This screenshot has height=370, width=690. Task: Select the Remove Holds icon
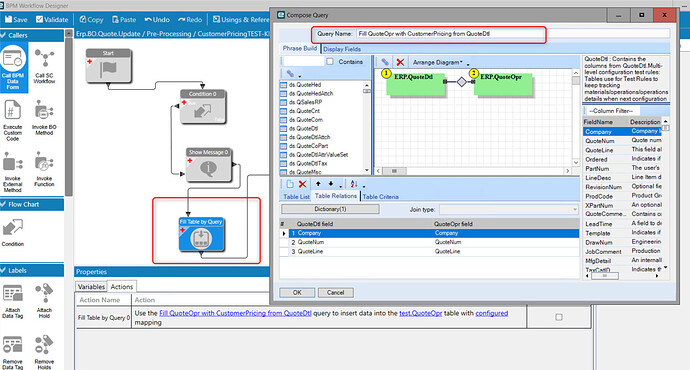click(44, 352)
